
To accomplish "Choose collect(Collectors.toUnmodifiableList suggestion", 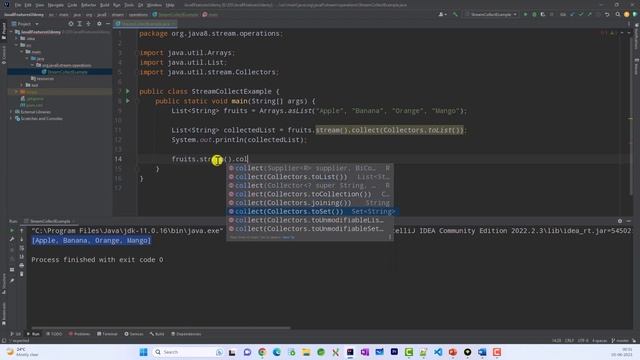I will coord(310,220).
